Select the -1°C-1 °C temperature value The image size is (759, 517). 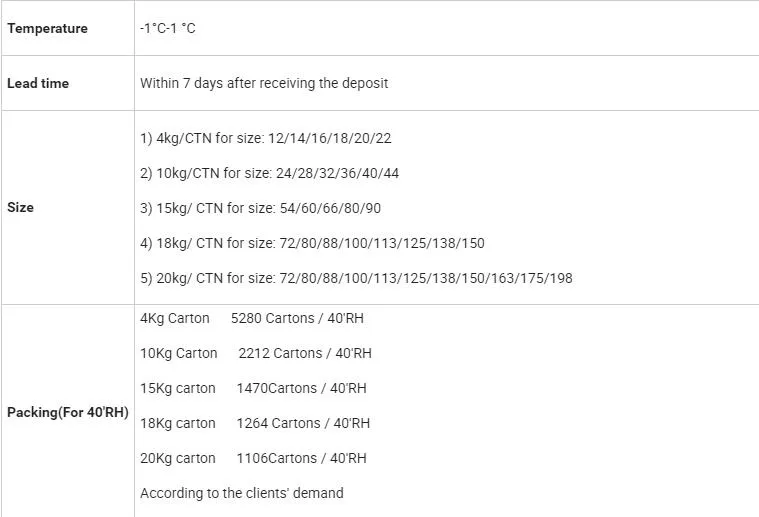pyautogui.click(x=168, y=28)
